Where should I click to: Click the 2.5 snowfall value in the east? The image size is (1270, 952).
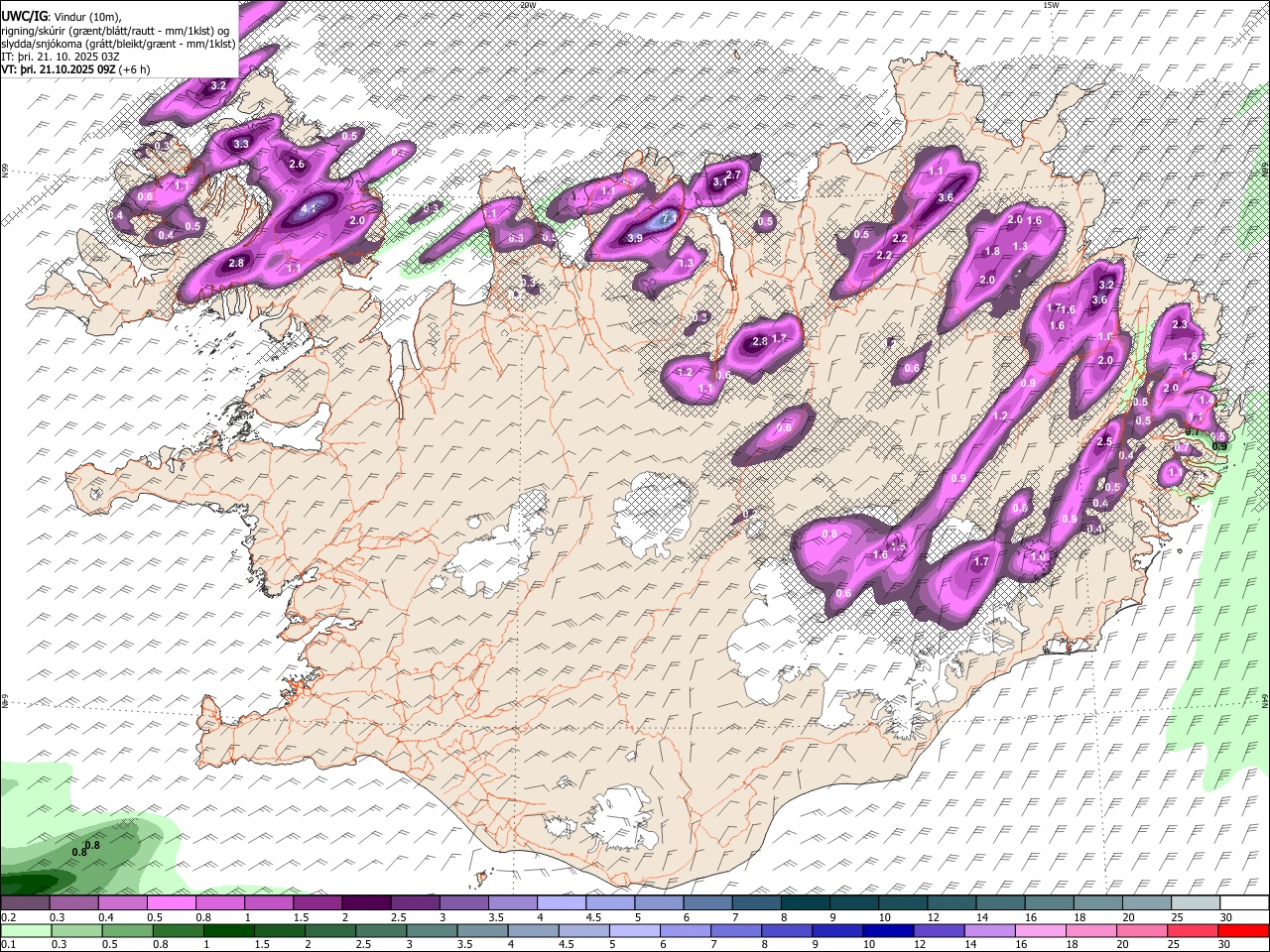(x=1104, y=441)
